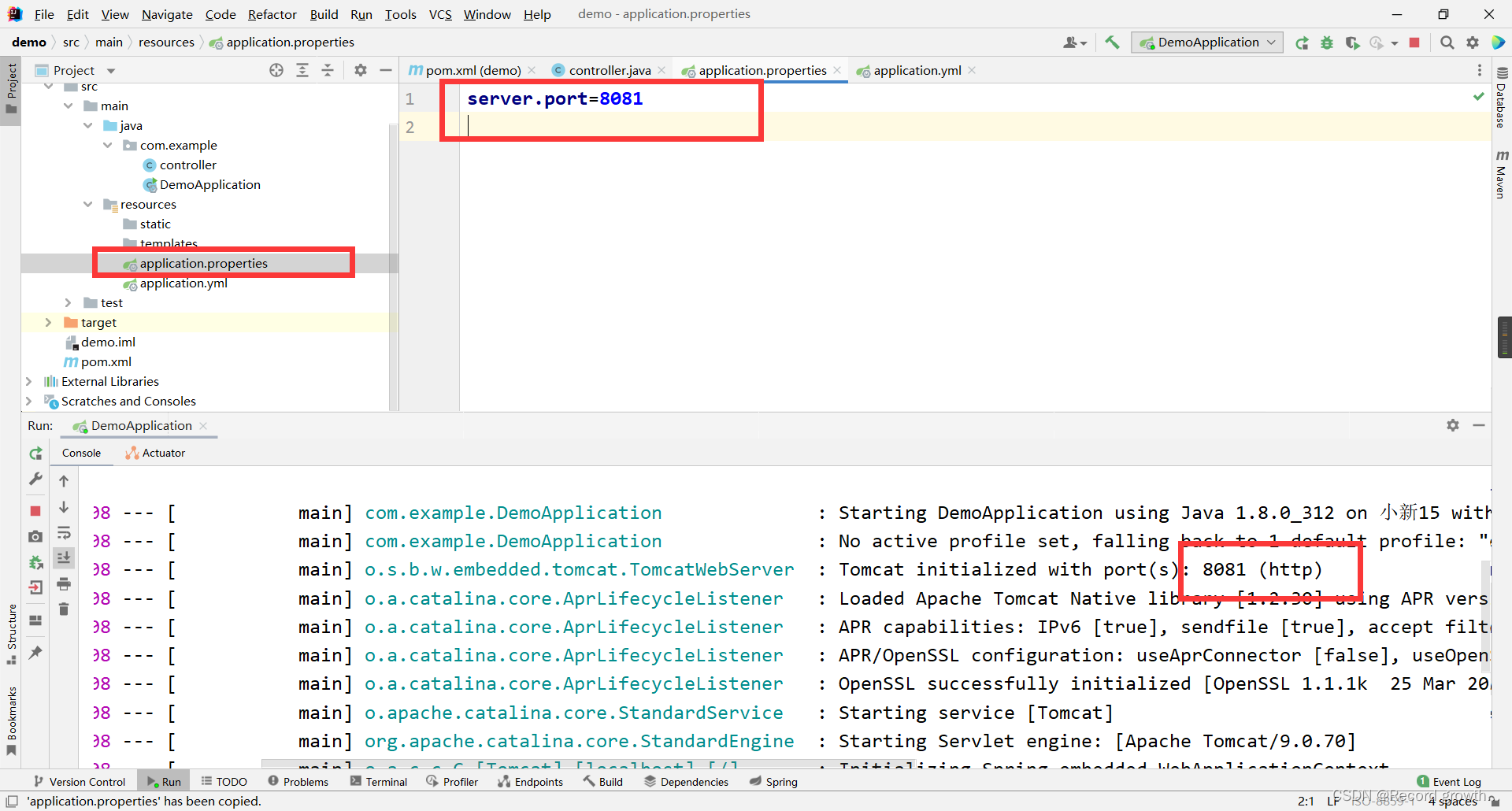Collapse the main folder node
The width and height of the screenshot is (1512, 811).
69,106
